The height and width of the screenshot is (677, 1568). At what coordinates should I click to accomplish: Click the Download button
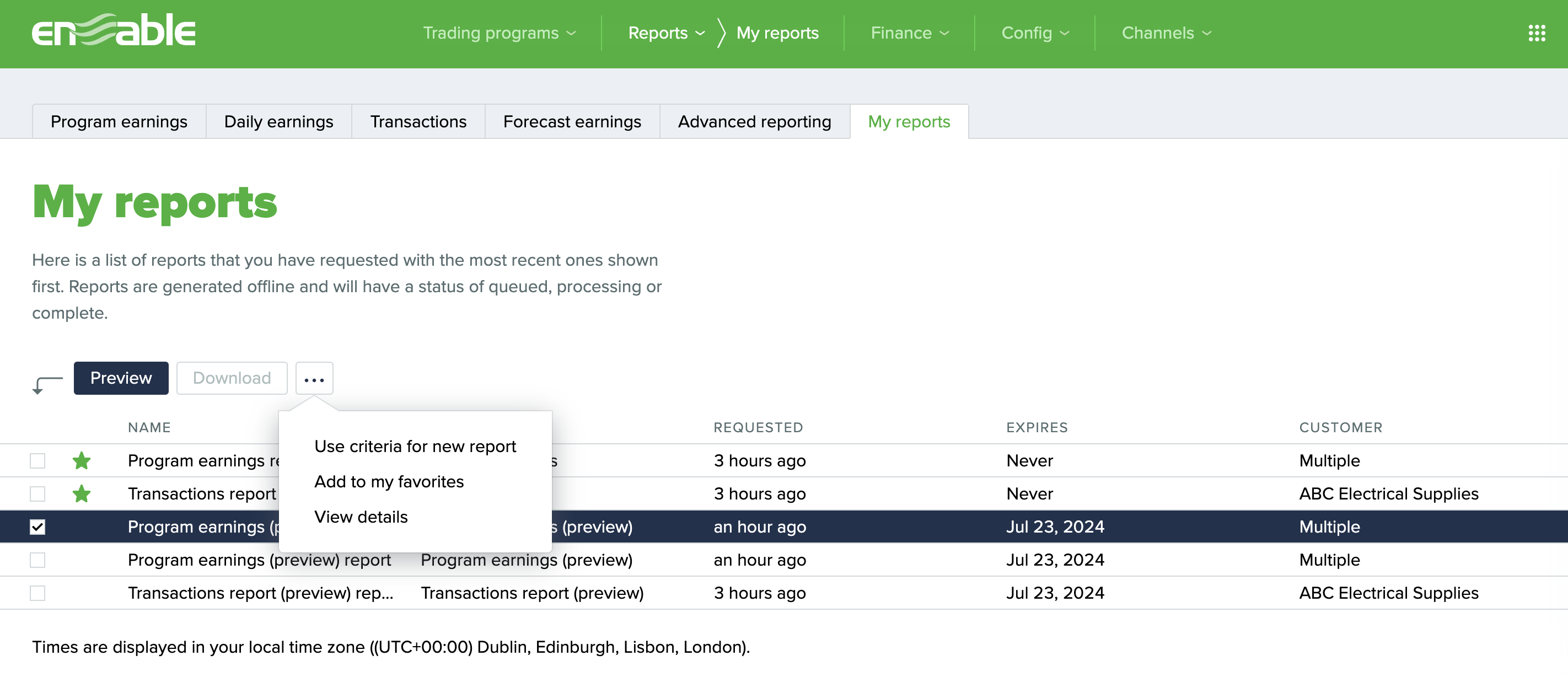tap(232, 378)
